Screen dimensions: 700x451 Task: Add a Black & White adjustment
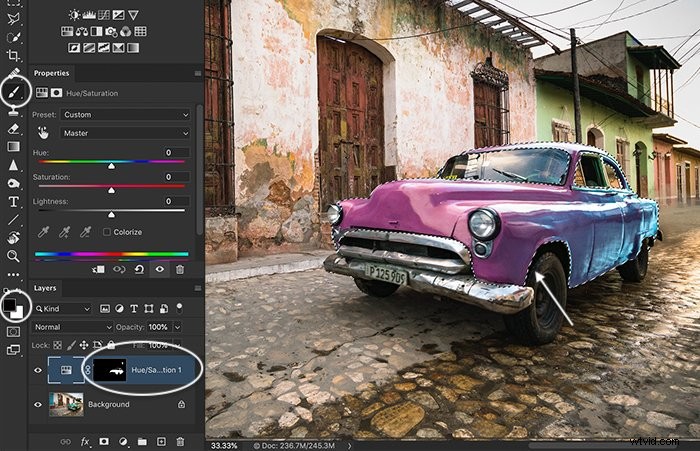coord(96,31)
